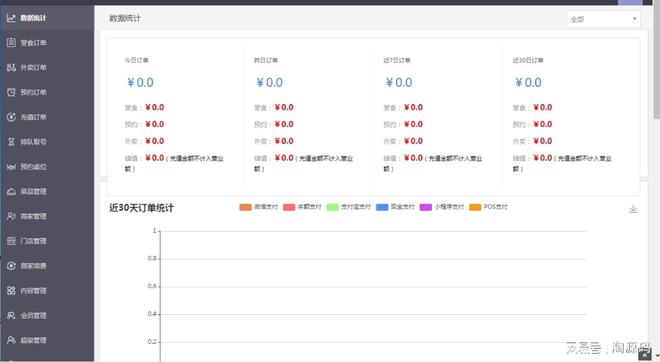The image size is (660, 362).
Task: Click the 外卖订单 delivery icon
Action: pos(11,67)
